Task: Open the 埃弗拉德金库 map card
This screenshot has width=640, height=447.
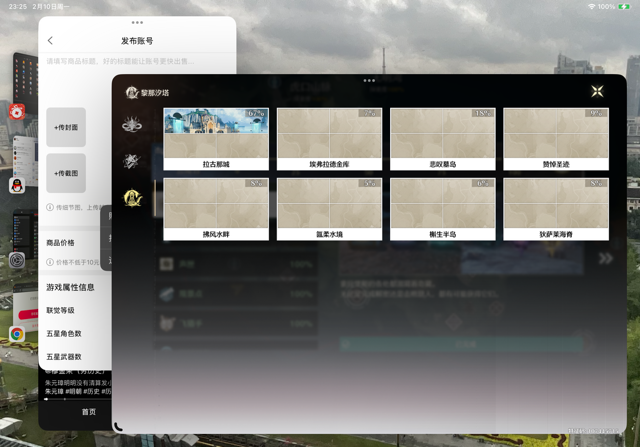Action: click(329, 139)
